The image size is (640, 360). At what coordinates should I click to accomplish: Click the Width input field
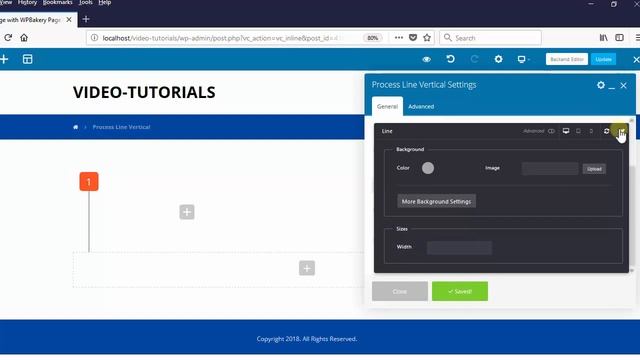459,247
